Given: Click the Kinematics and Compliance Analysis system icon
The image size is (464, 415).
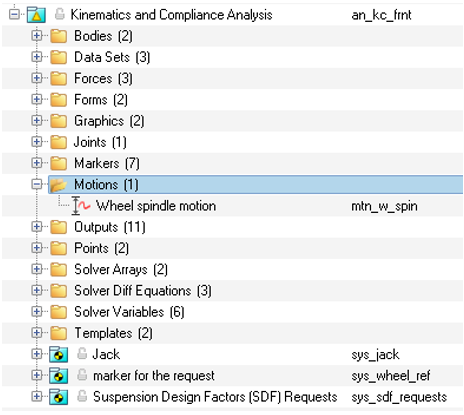Looking at the screenshot, I should tap(36, 15).
